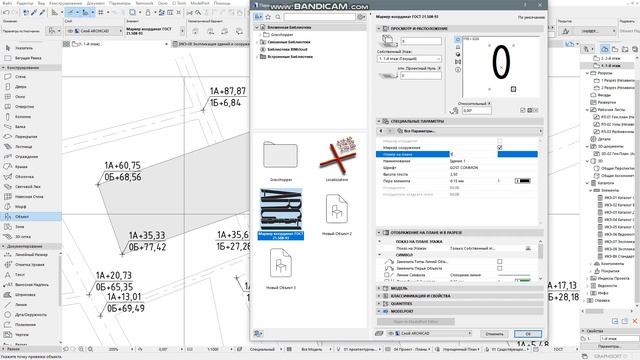This screenshot has height=360, width=640.
Task: Open the own story dropdown '1. 1-й этаж'
Action: [x=409, y=59]
